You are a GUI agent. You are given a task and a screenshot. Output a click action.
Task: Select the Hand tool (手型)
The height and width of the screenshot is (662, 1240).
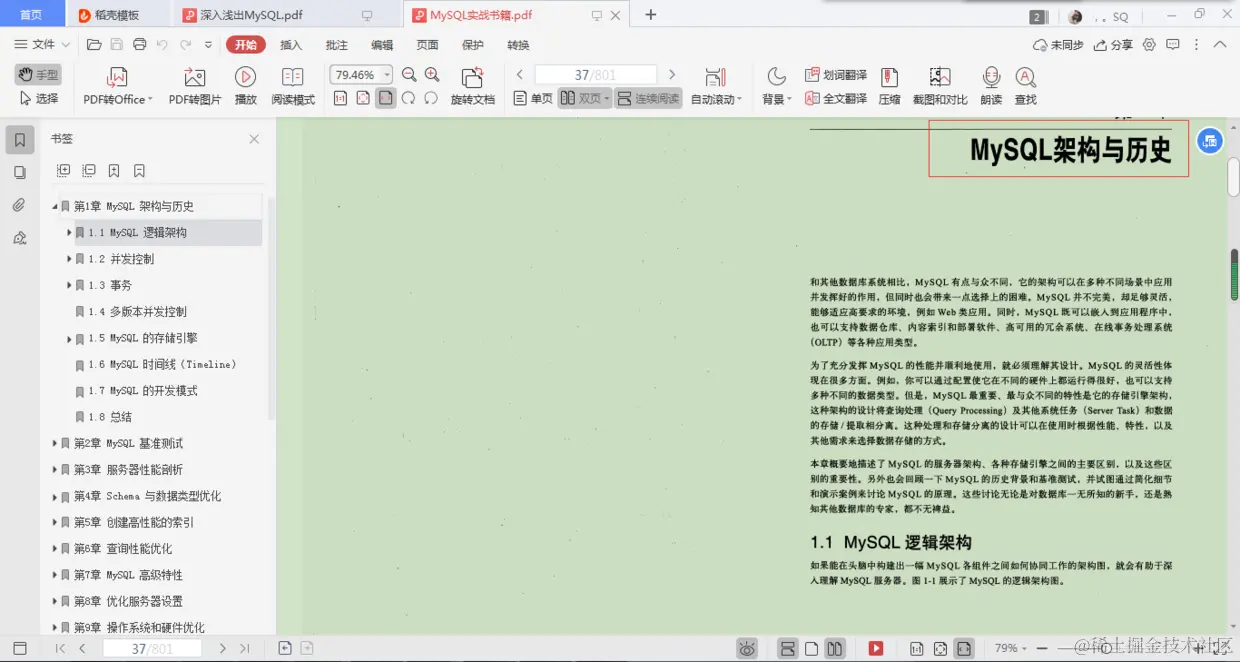38,75
